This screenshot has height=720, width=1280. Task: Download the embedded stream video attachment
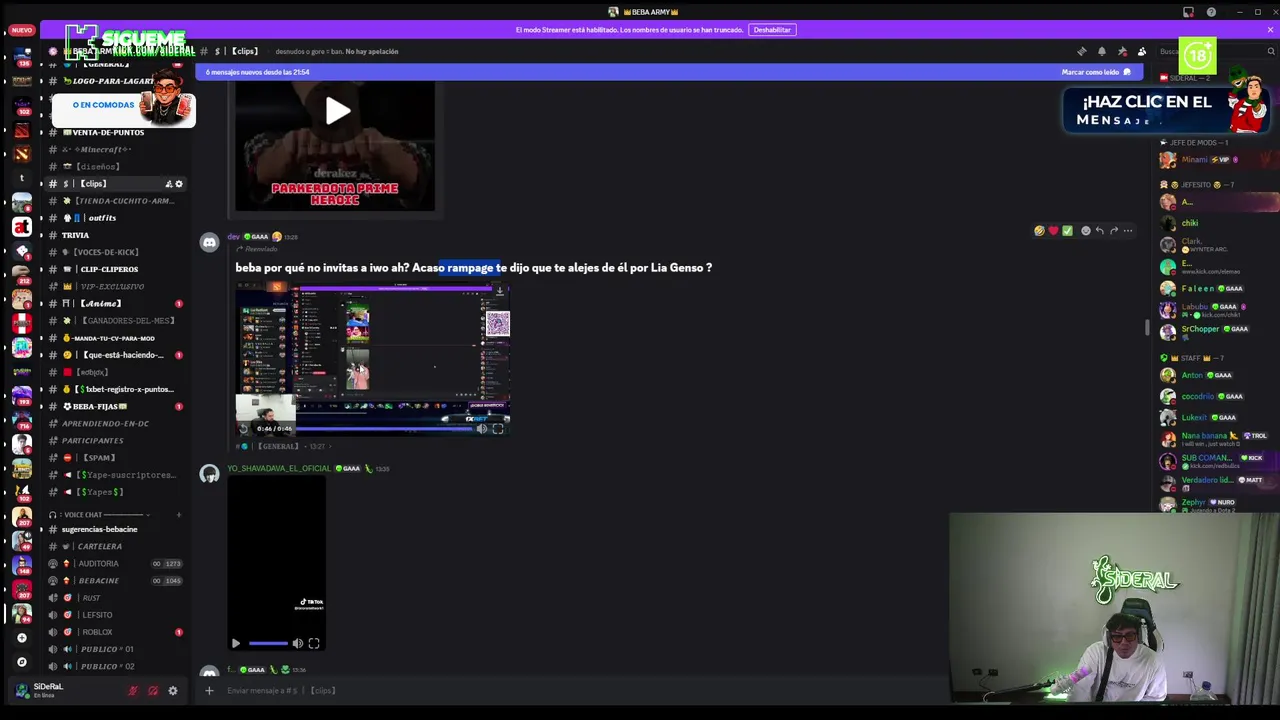[x=499, y=291]
